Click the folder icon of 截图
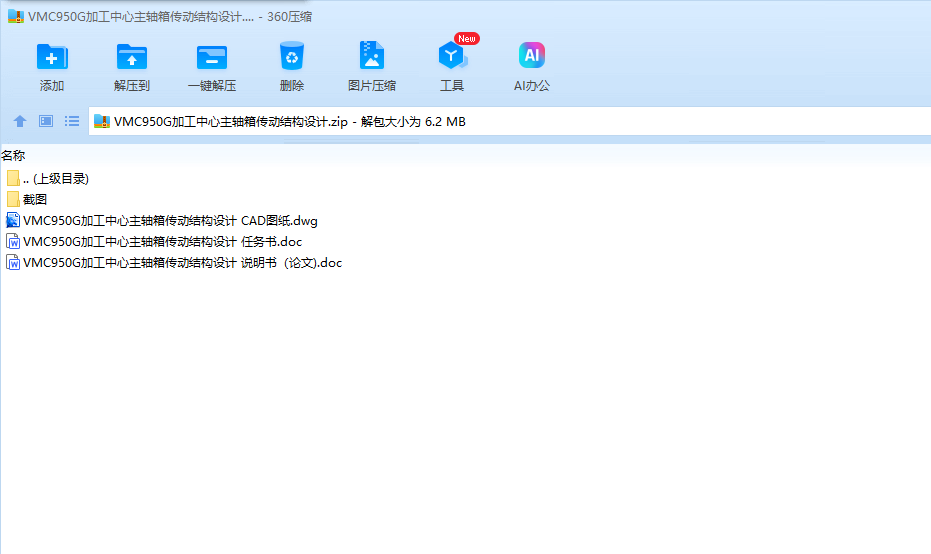 pos(13,199)
